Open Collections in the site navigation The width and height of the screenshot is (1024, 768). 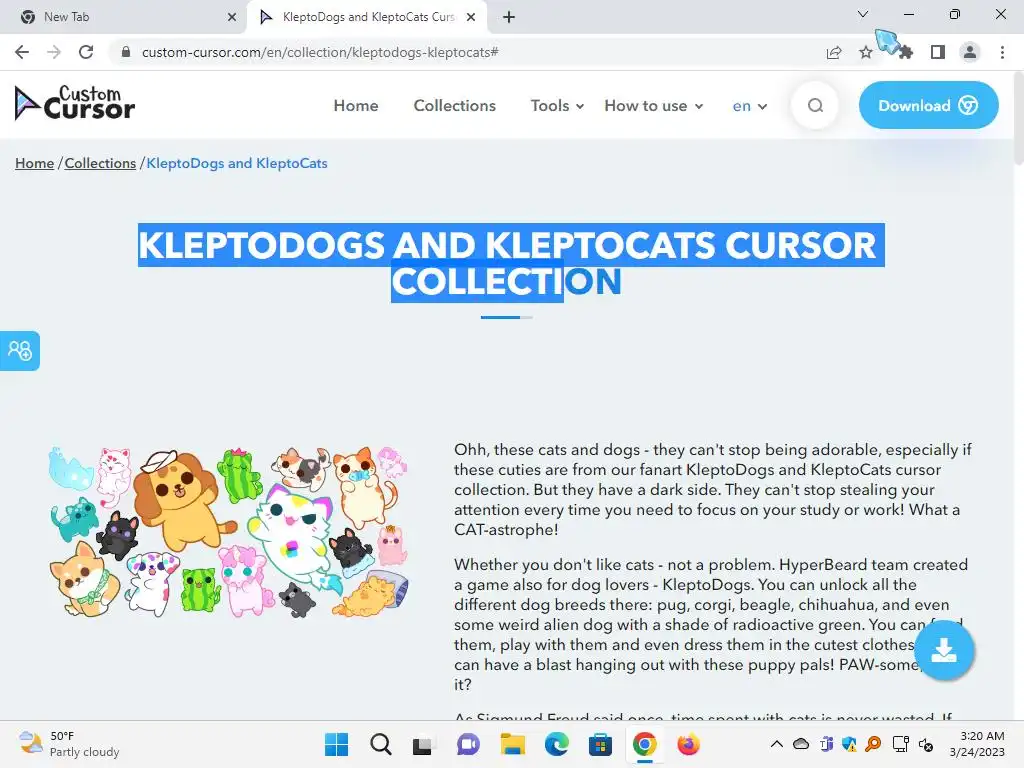click(x=455, y=105)
